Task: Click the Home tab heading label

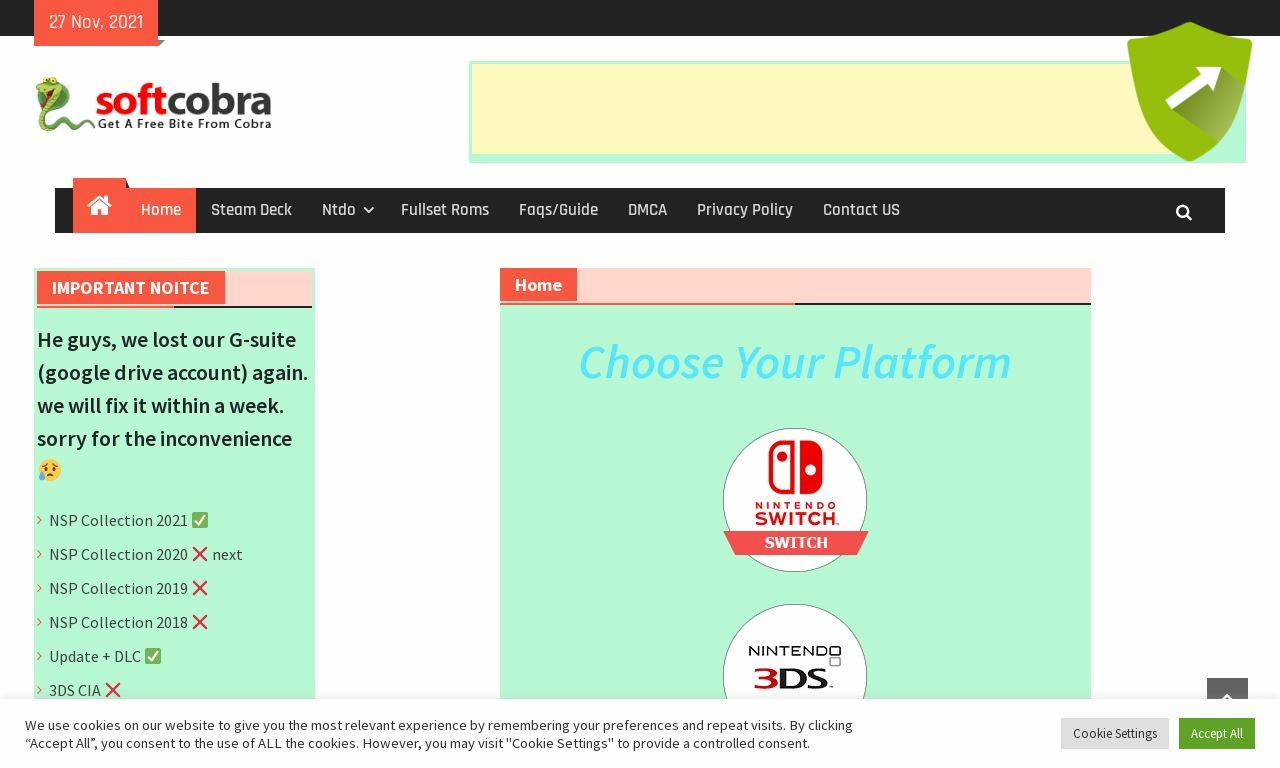Action: coord(538,285)
